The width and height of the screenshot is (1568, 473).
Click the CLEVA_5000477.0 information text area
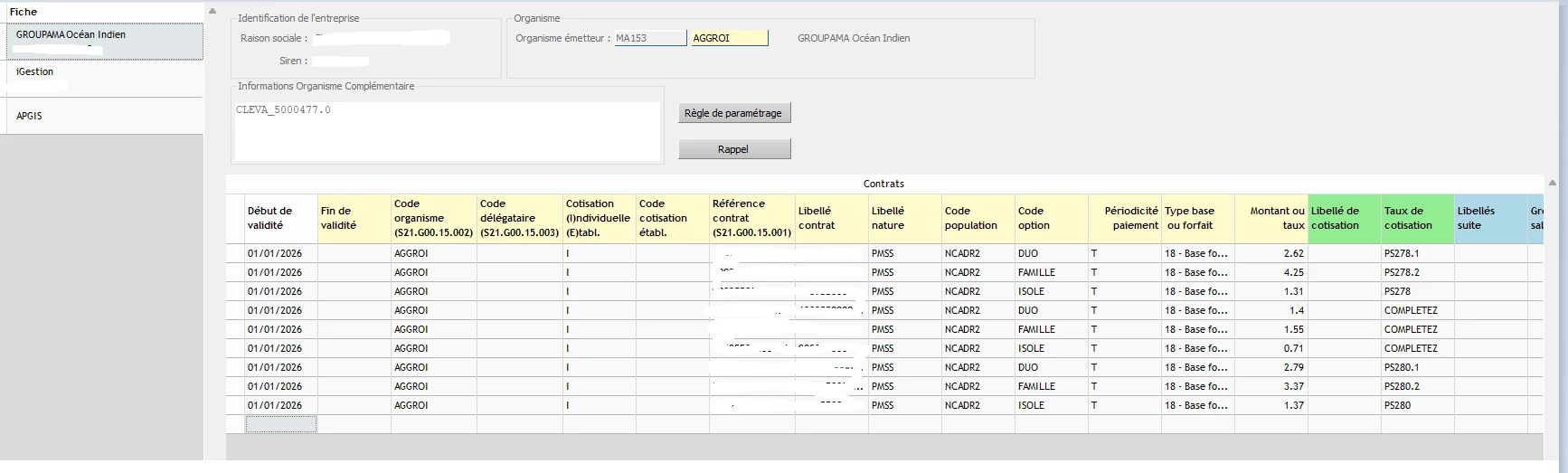pyautogui.click(x=447, y=131)
